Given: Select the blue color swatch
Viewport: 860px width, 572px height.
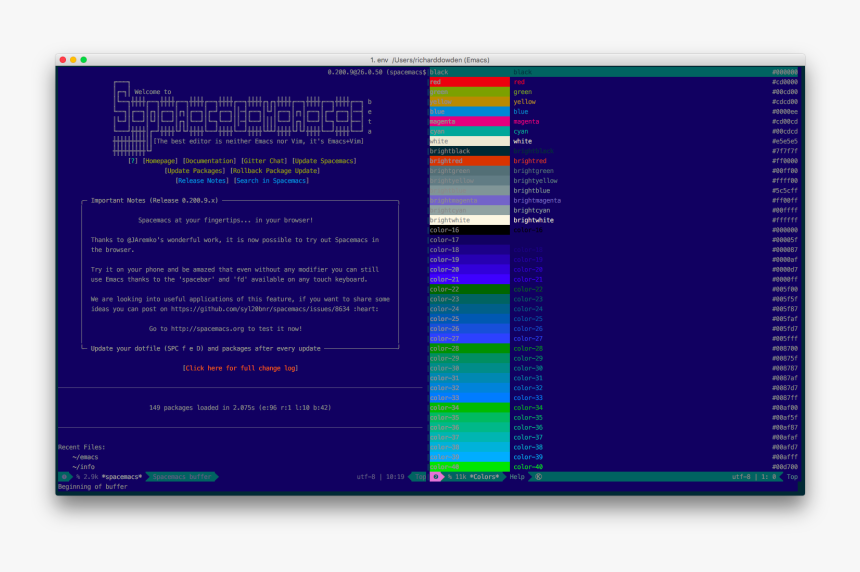Looking at the screenshot, I should [x=469, y=111].
